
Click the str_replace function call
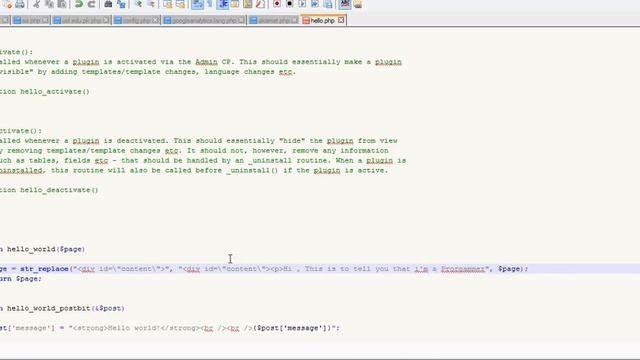(x=44, y=269)
